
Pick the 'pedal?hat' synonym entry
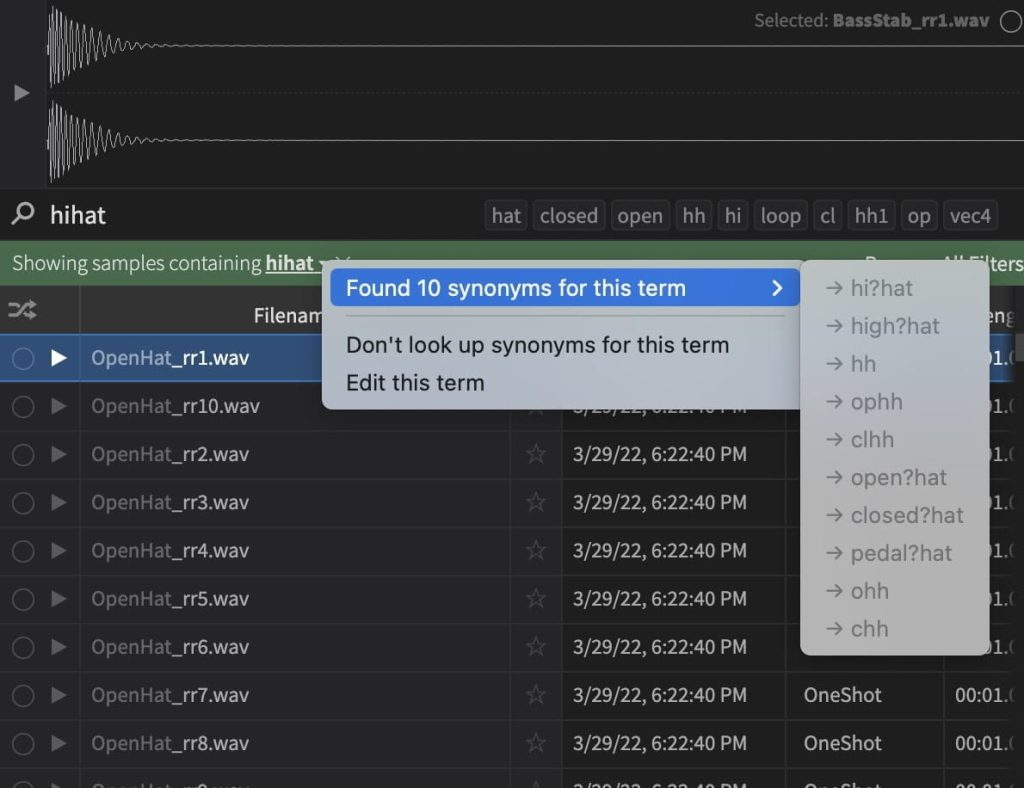click(x=900, y=553)
